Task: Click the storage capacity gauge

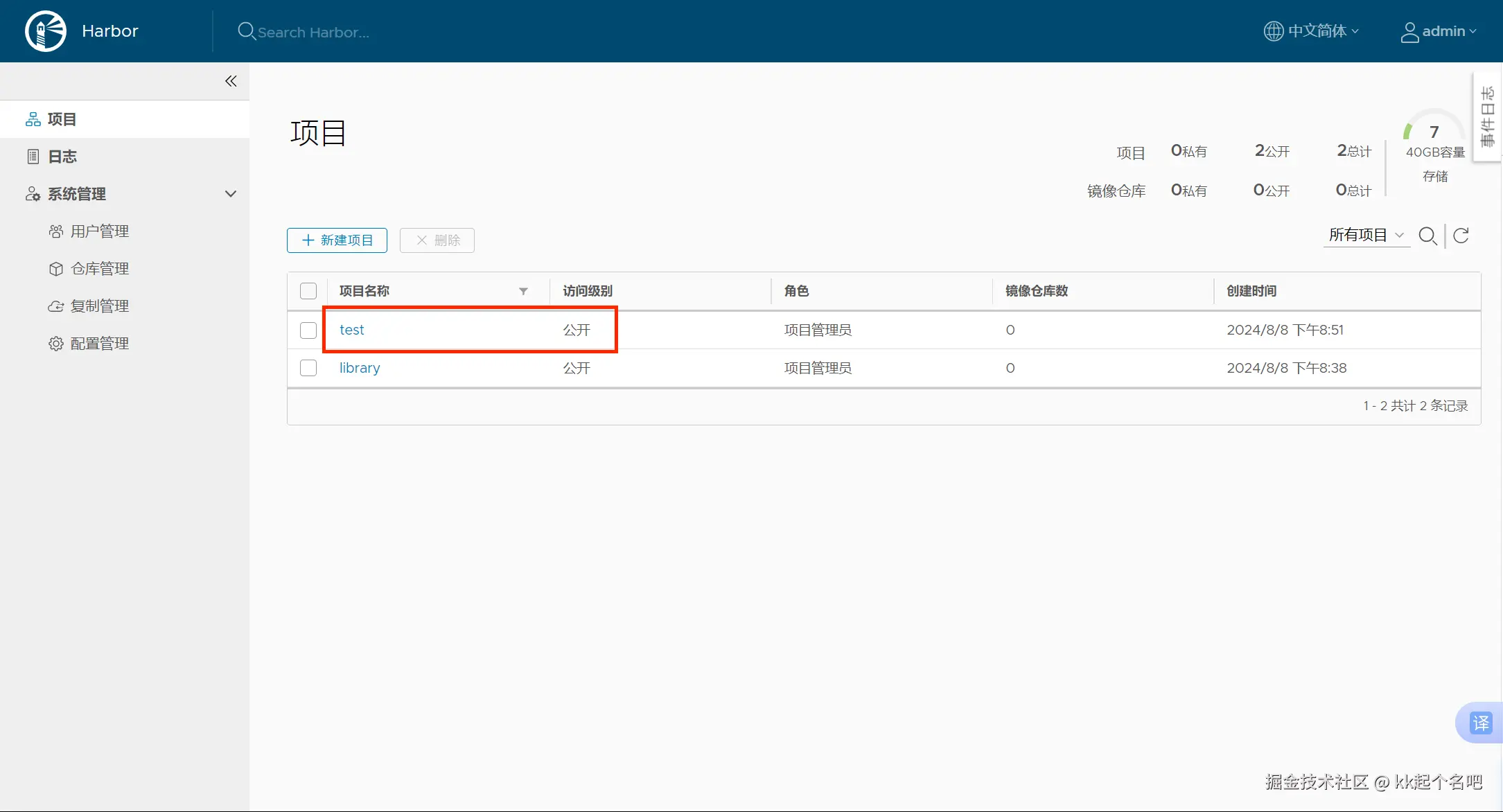Action: (1434, 133)
